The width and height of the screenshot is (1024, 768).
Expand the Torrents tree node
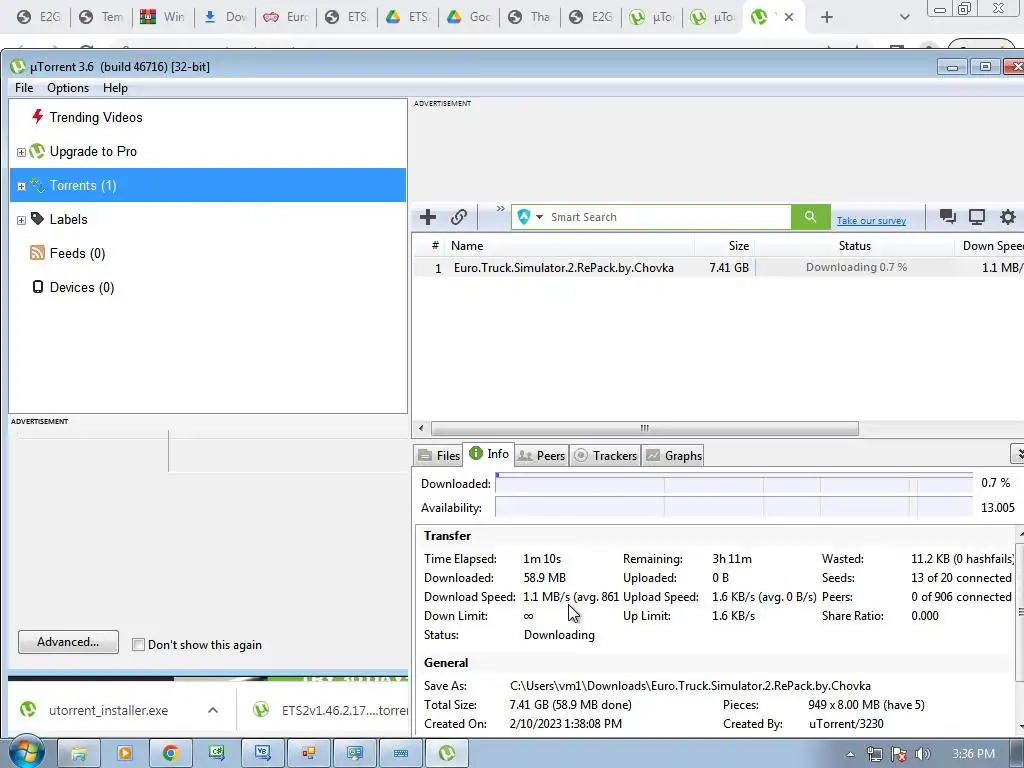click(x=21, y=186)
